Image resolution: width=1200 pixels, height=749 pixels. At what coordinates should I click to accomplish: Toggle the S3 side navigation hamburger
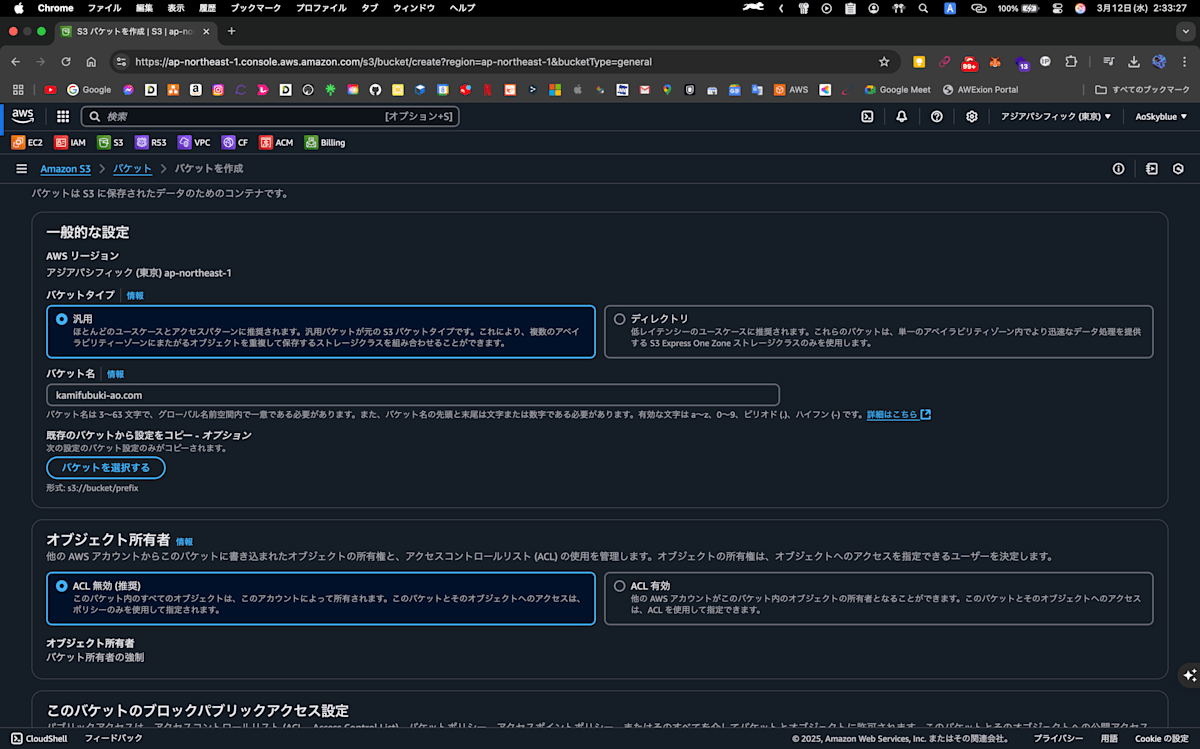point(21,169)
